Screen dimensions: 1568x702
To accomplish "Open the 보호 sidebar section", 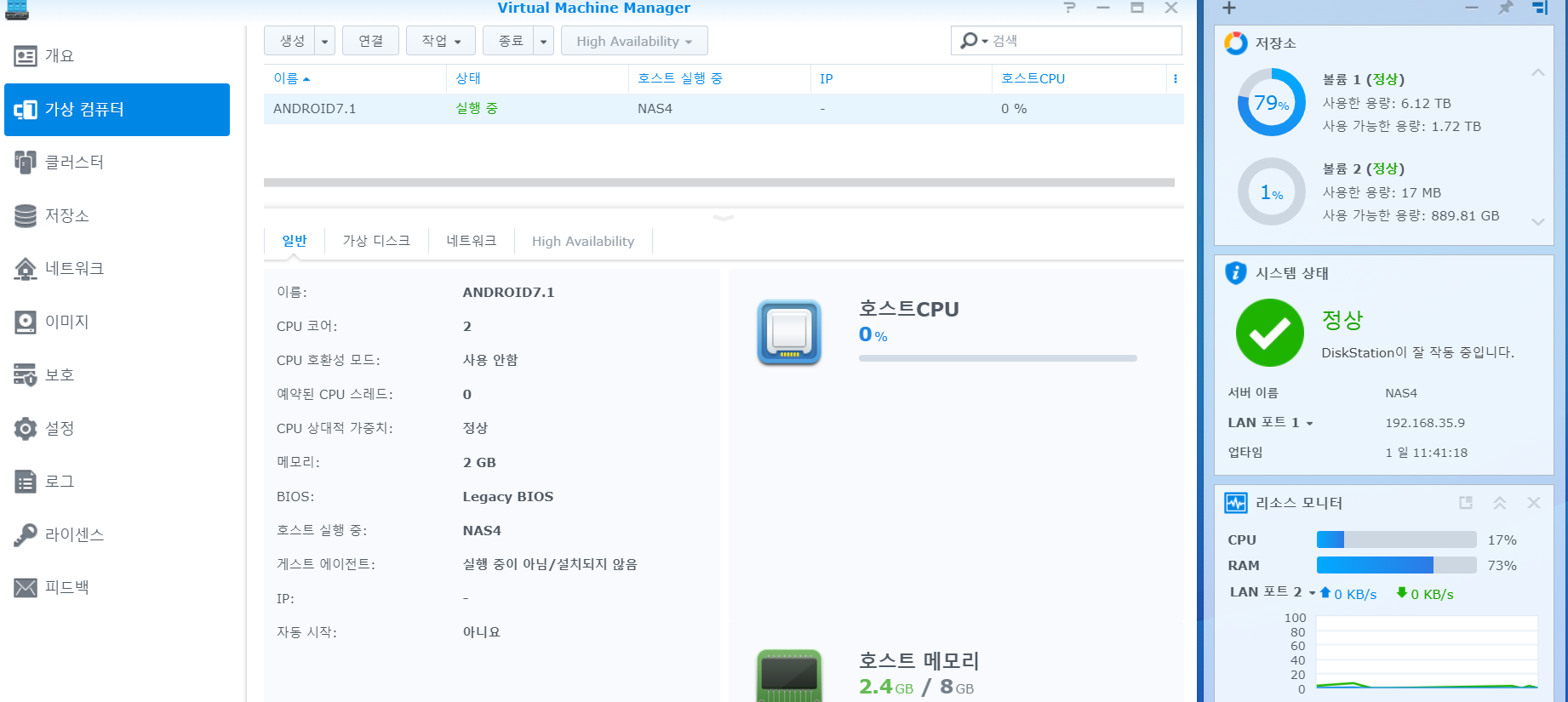I will [117, 375].
